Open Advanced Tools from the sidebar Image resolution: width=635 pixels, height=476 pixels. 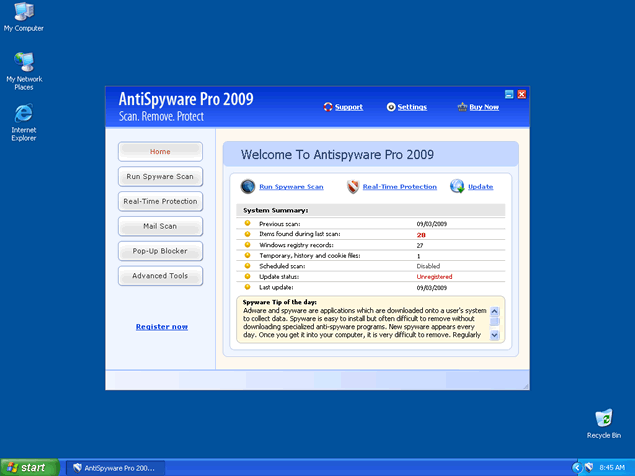(x=160, y=276)
